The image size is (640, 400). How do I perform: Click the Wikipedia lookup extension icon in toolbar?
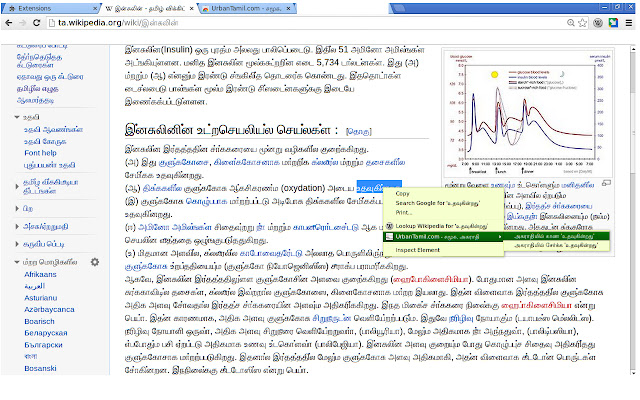[598, 23]
